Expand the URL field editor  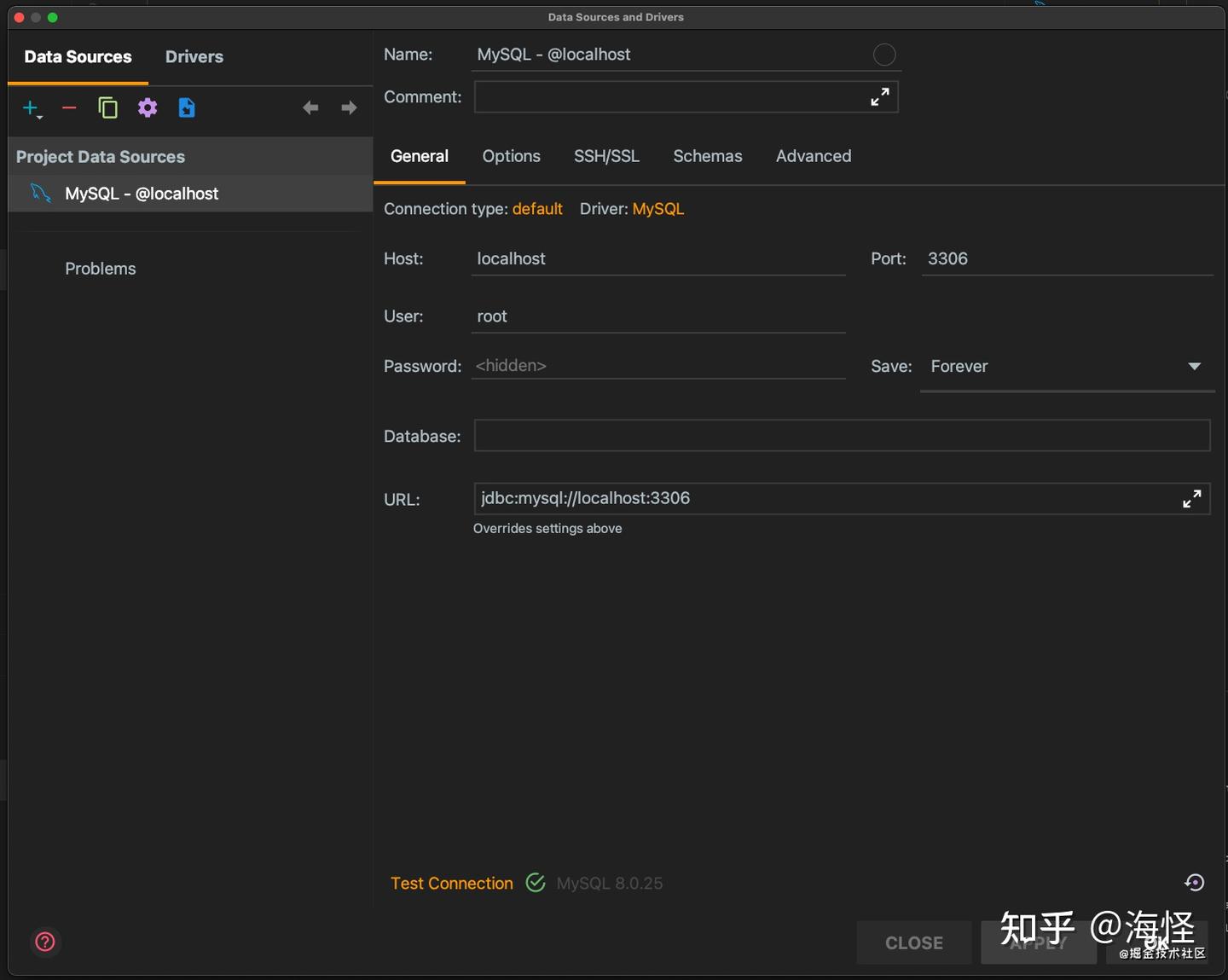click(x=1191, y=499)
